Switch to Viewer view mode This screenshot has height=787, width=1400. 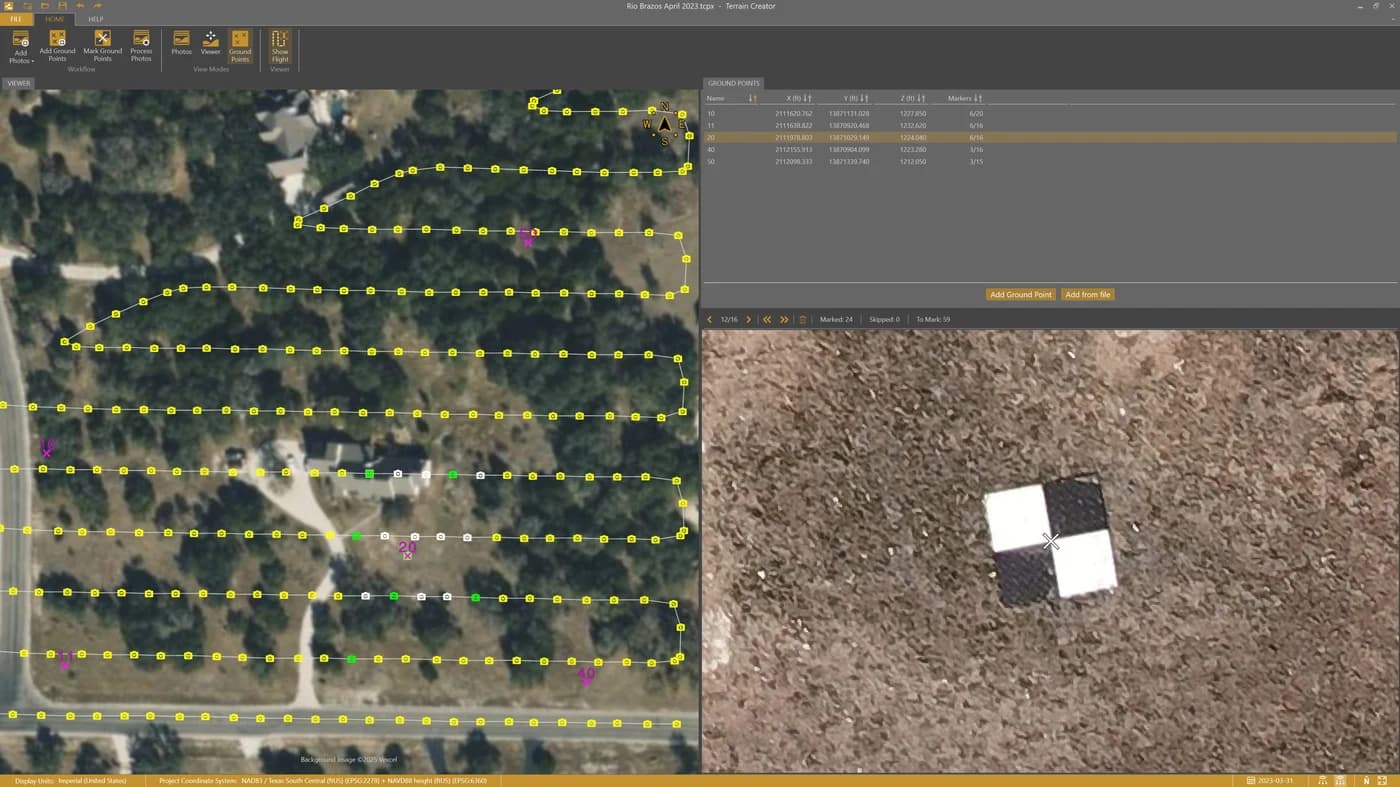pos(210,43)
